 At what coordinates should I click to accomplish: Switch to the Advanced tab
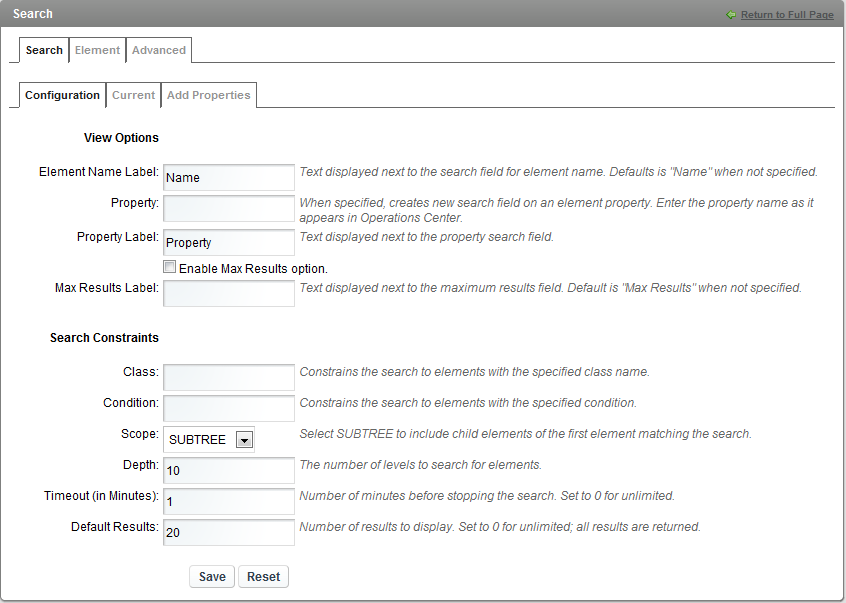click(x=159, y=50)
